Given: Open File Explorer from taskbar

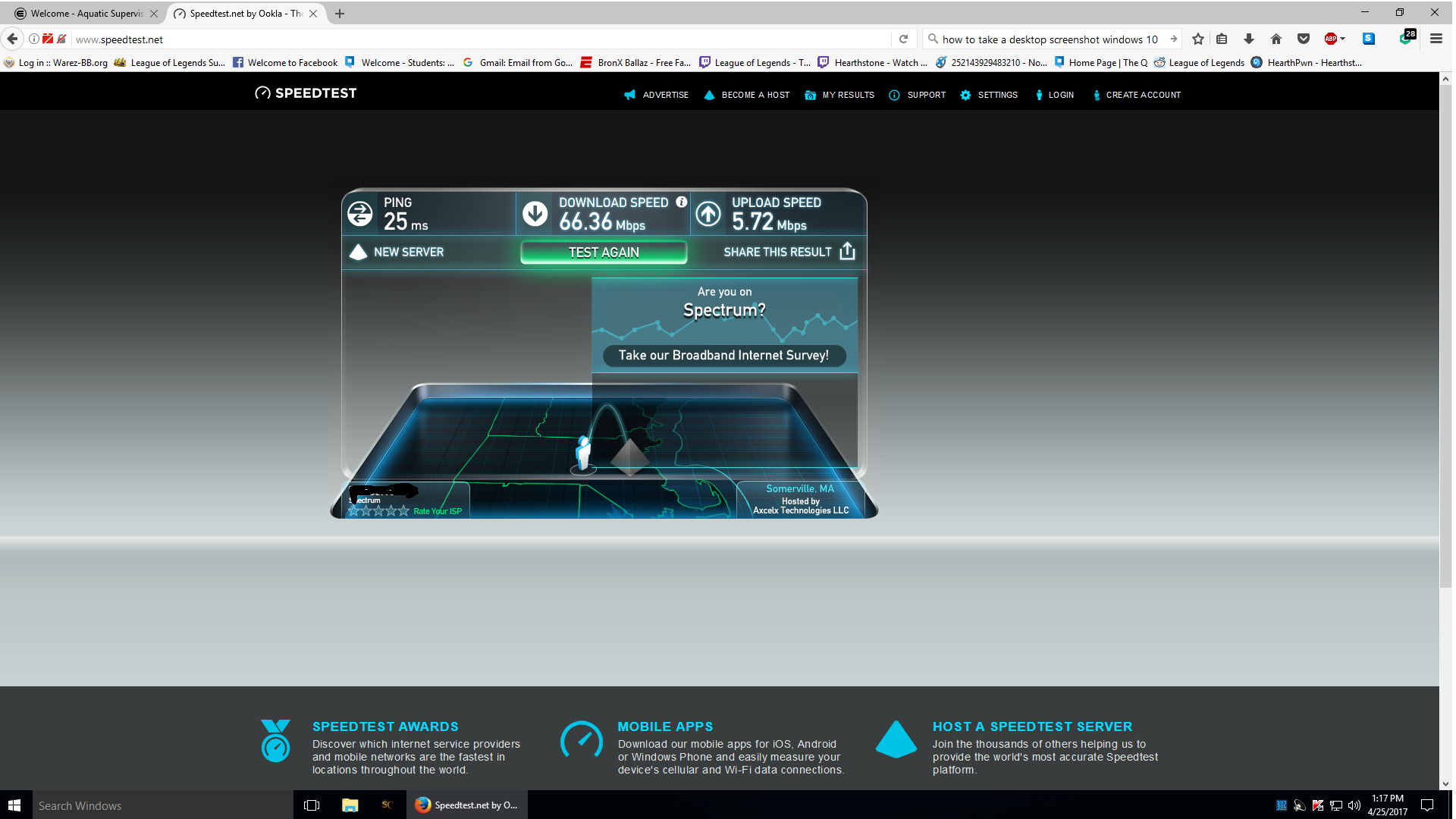Looking at the screenshot, I should [350, 805].
